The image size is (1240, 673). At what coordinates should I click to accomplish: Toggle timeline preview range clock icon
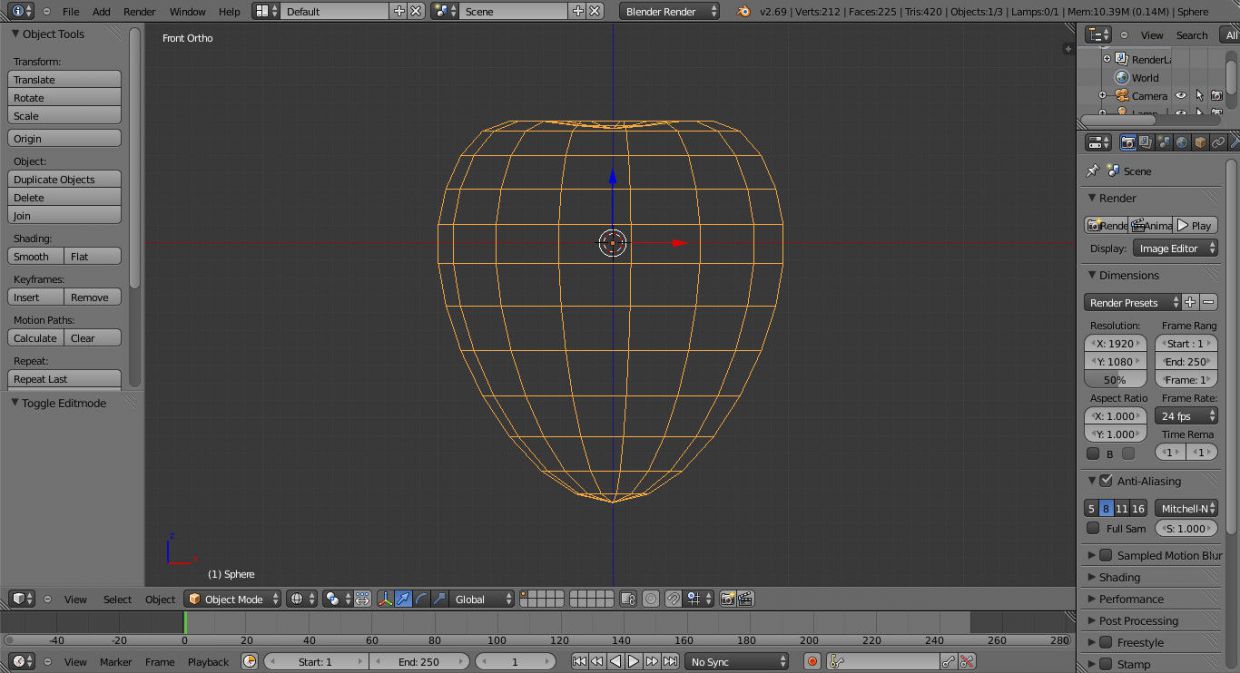click(x=250, y=662)
